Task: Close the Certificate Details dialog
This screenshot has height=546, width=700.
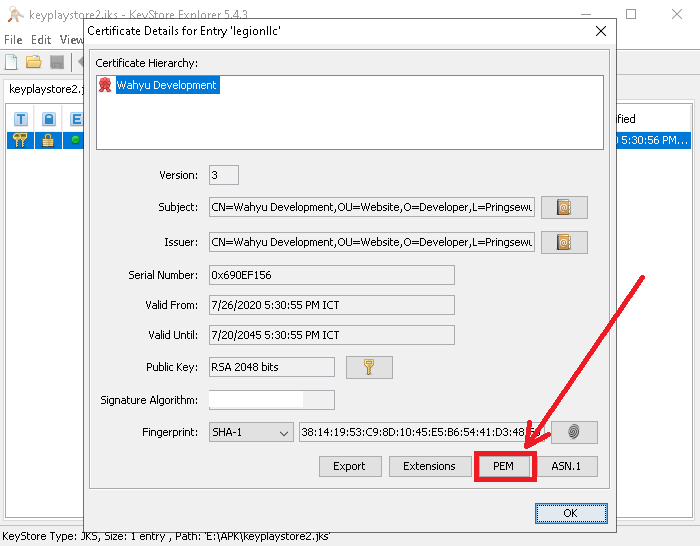Action: 601,31
